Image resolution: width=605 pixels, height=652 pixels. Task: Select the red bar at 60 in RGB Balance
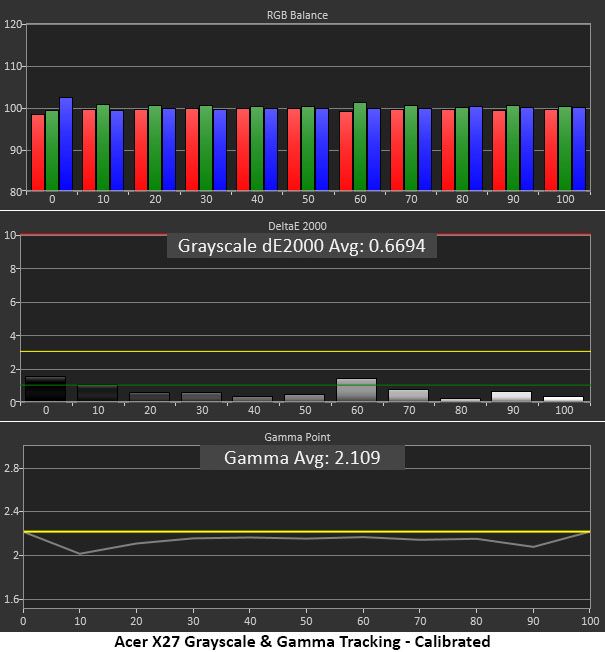point(346,151)
